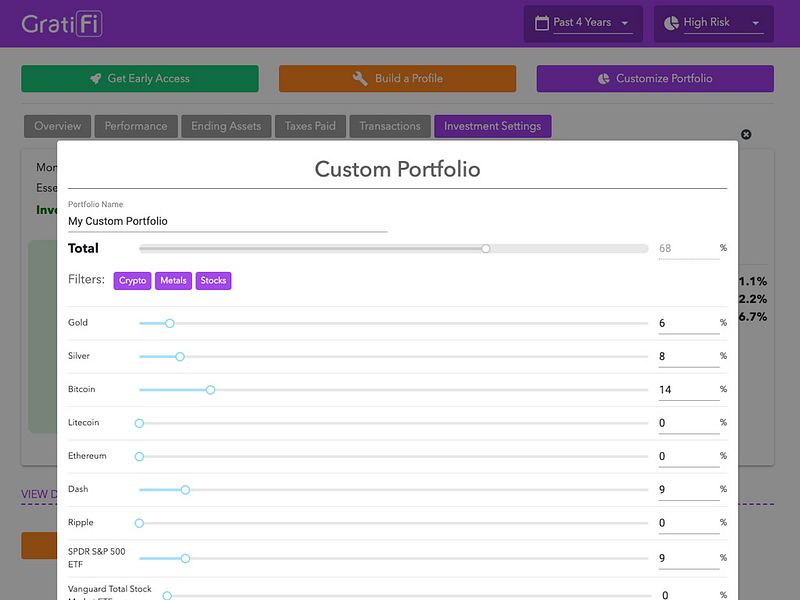Click the pie icon on Customize Portfolio

pos(604,79)
